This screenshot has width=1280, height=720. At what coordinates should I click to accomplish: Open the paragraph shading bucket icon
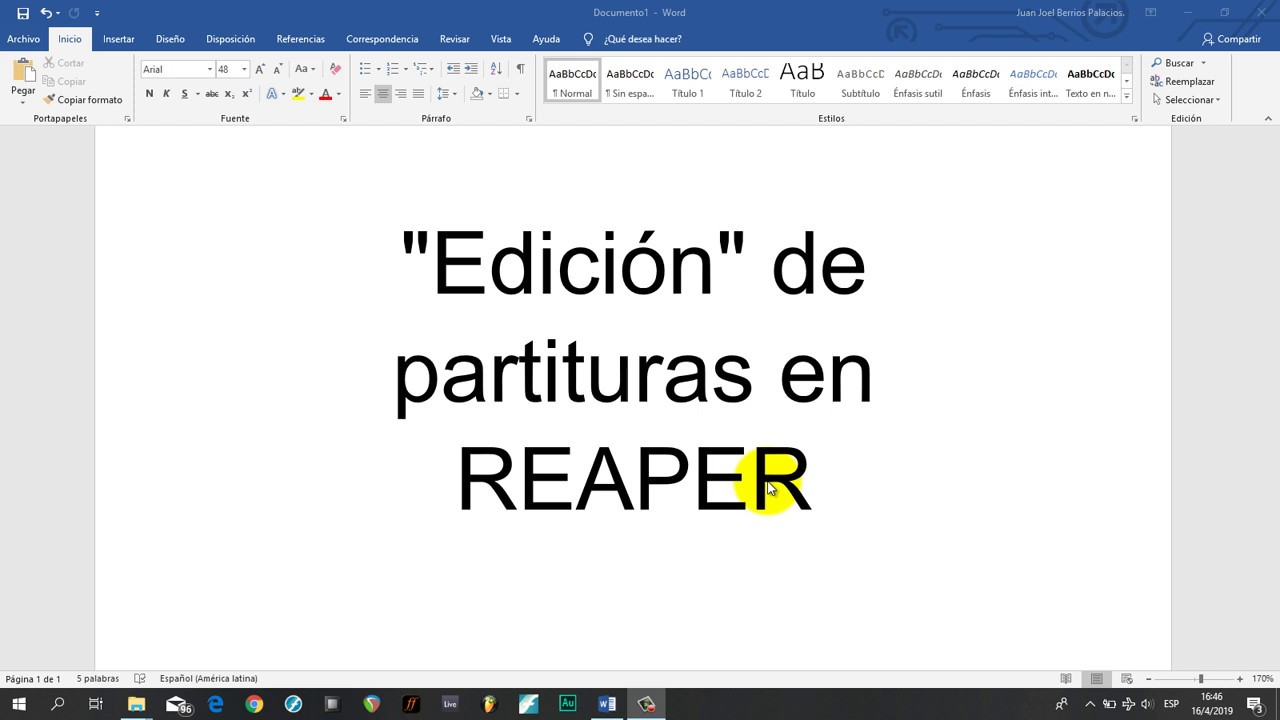coord(477,94)
